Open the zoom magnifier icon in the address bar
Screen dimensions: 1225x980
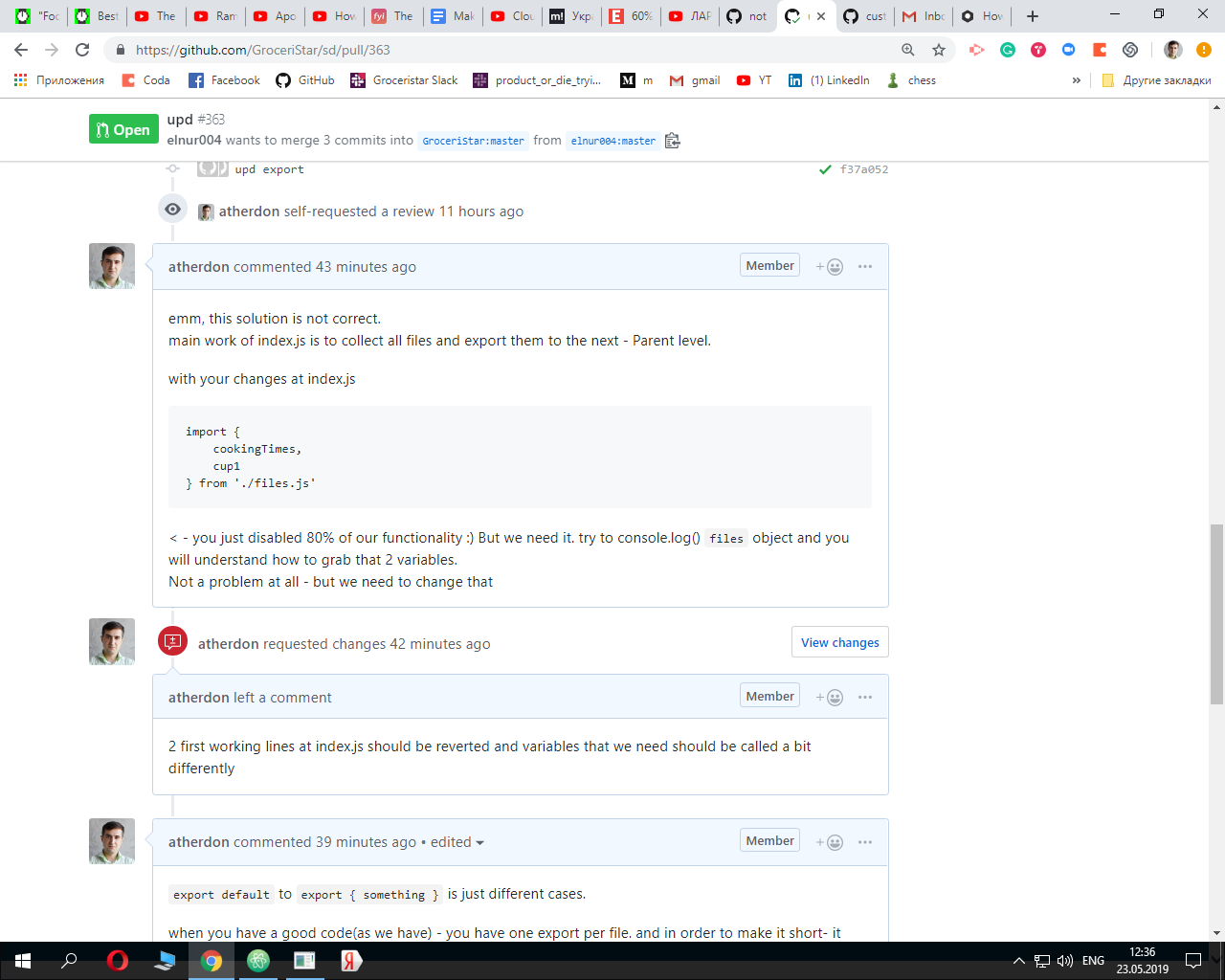pyautogui.click(x=908, y=50)
